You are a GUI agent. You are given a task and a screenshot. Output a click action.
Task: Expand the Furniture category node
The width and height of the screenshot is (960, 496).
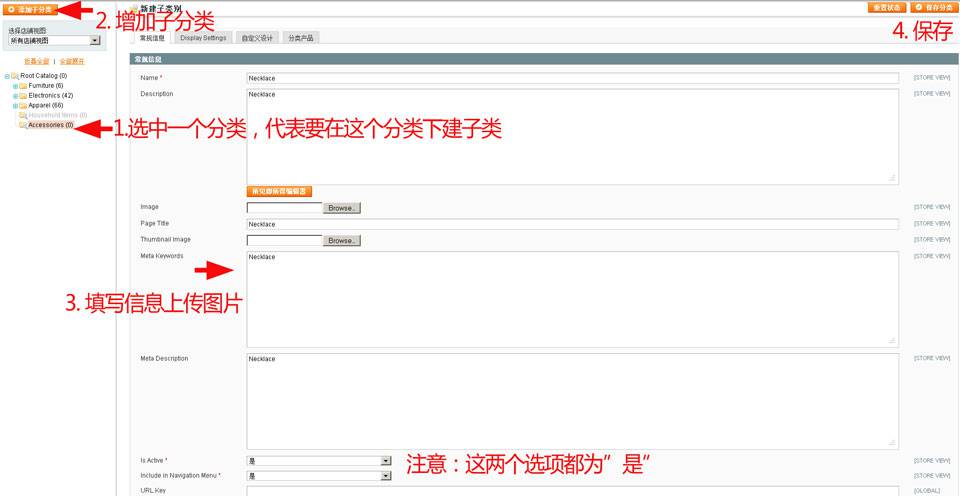tap(15, 86)
